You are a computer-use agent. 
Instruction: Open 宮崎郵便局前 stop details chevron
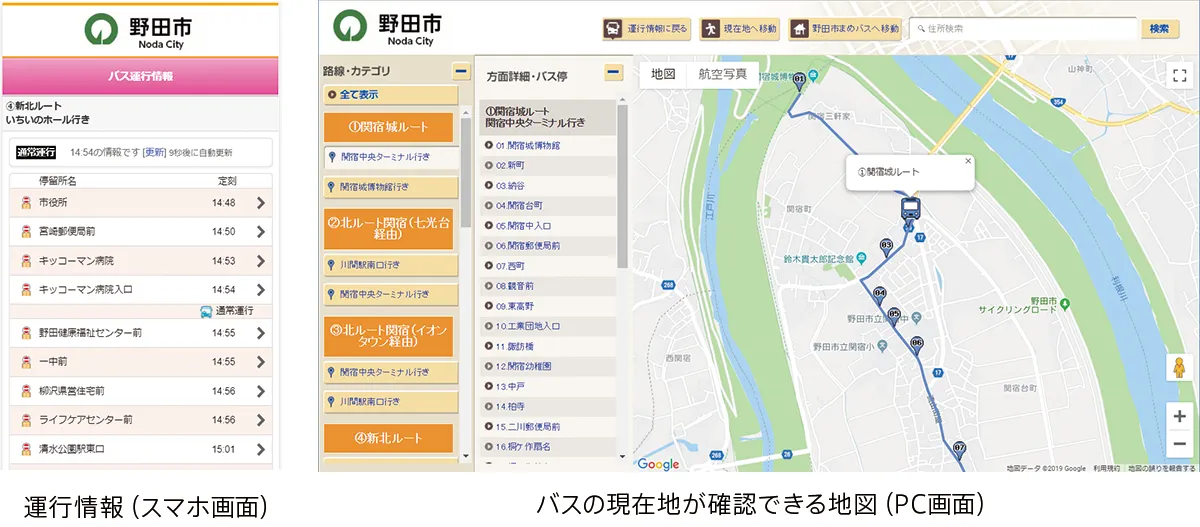click(261, 232)
